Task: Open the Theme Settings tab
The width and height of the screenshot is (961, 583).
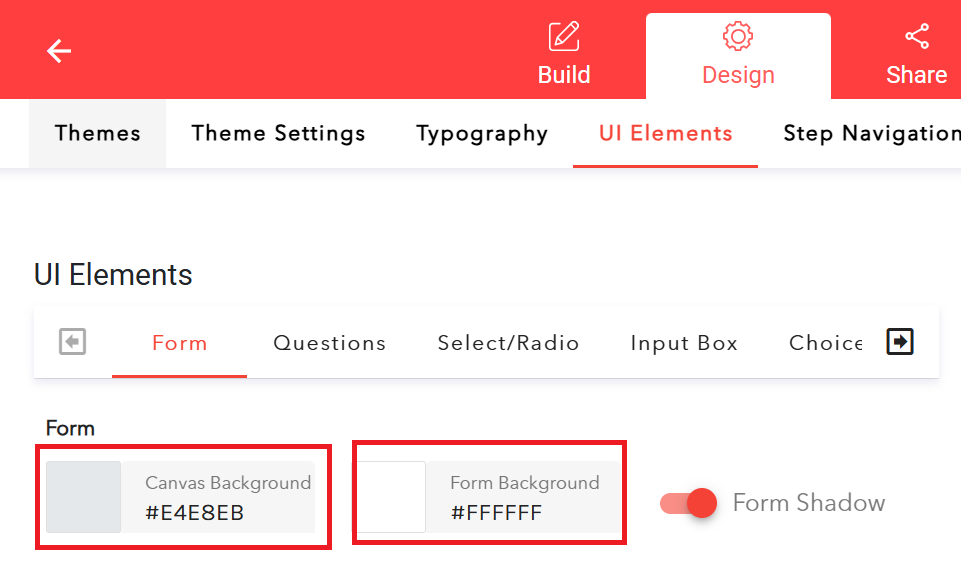Action: [278, 133]
